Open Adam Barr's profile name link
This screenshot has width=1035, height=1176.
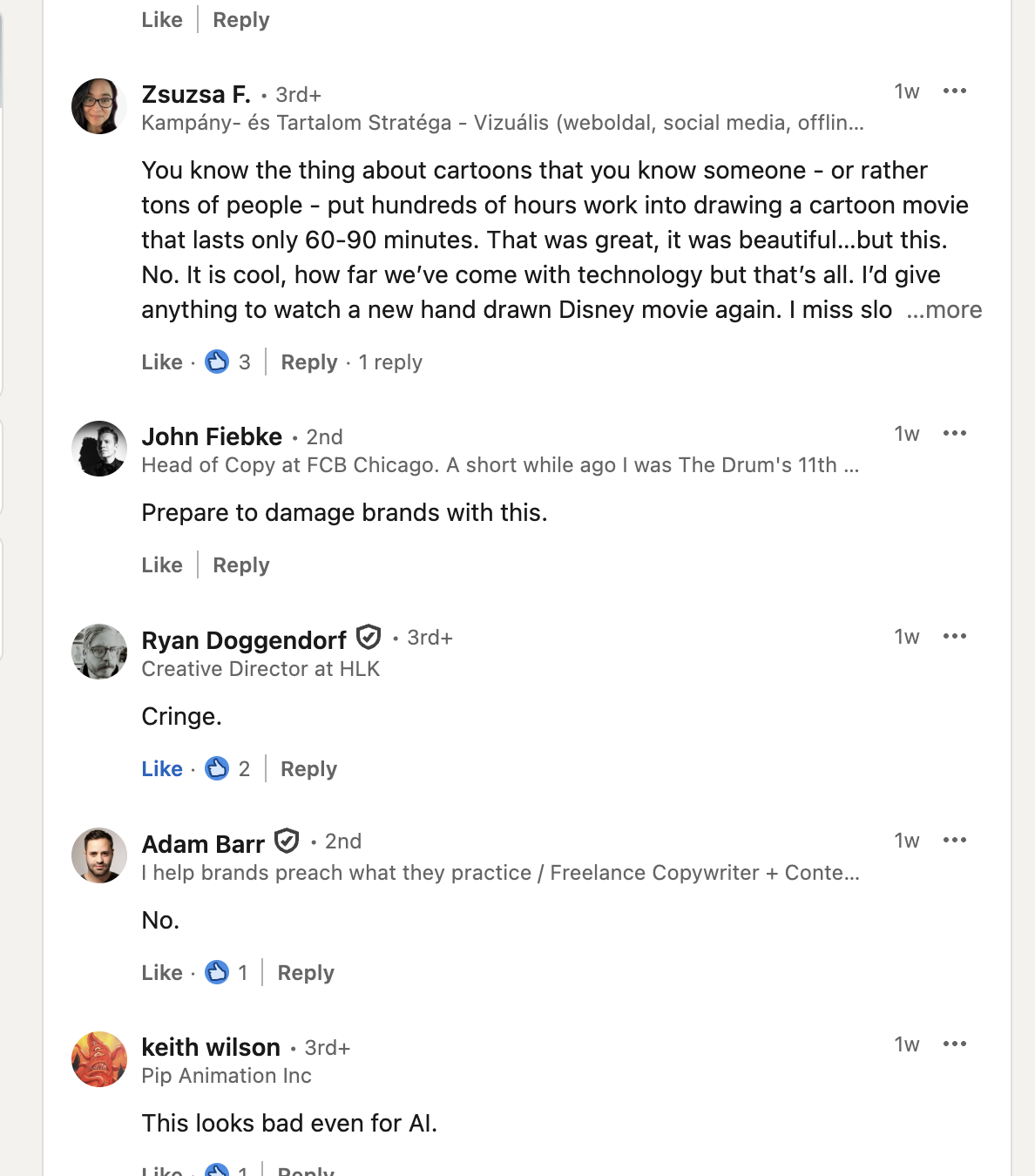203,844
